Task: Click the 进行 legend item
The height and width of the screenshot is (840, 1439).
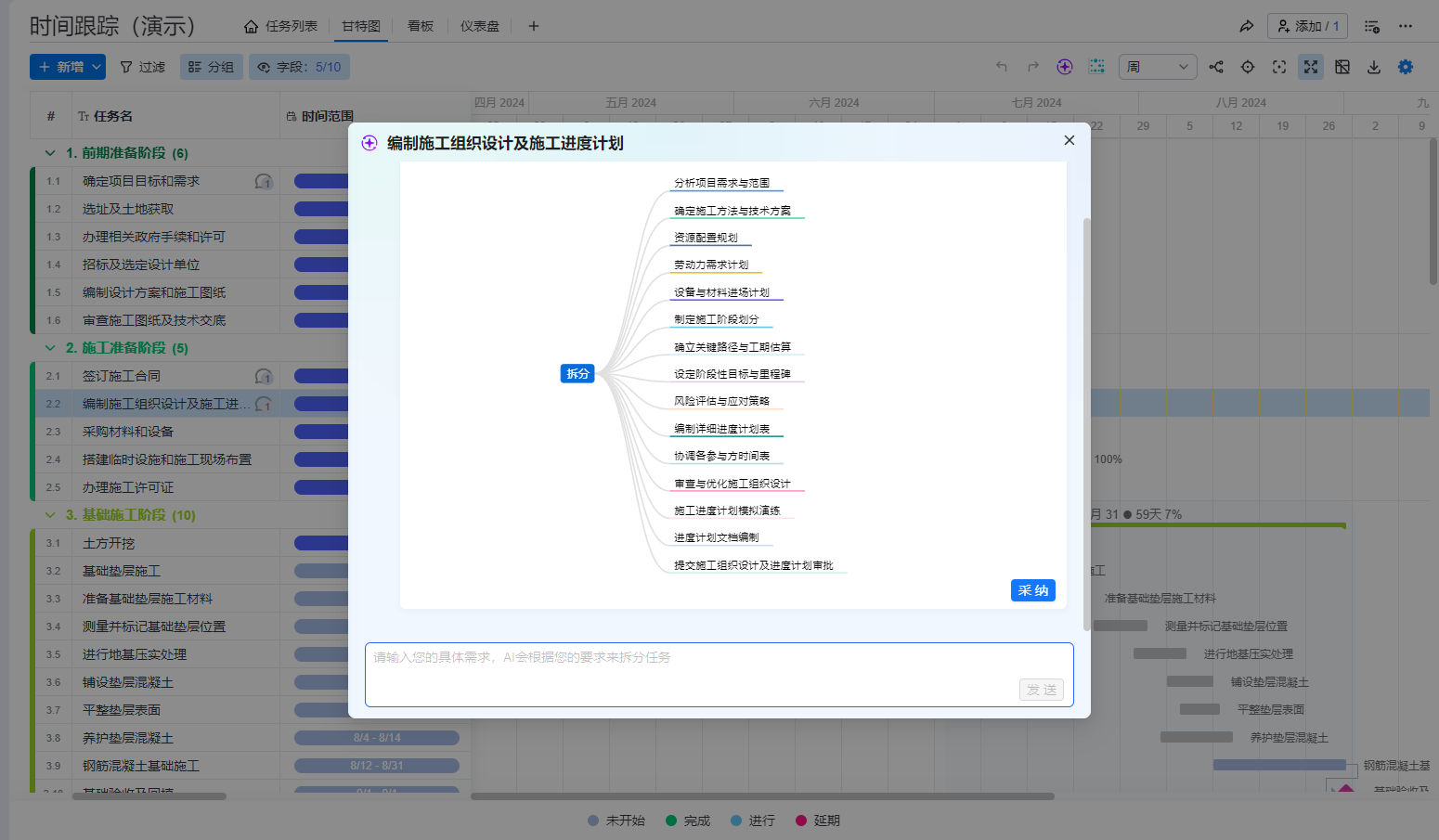Action: 753,821
